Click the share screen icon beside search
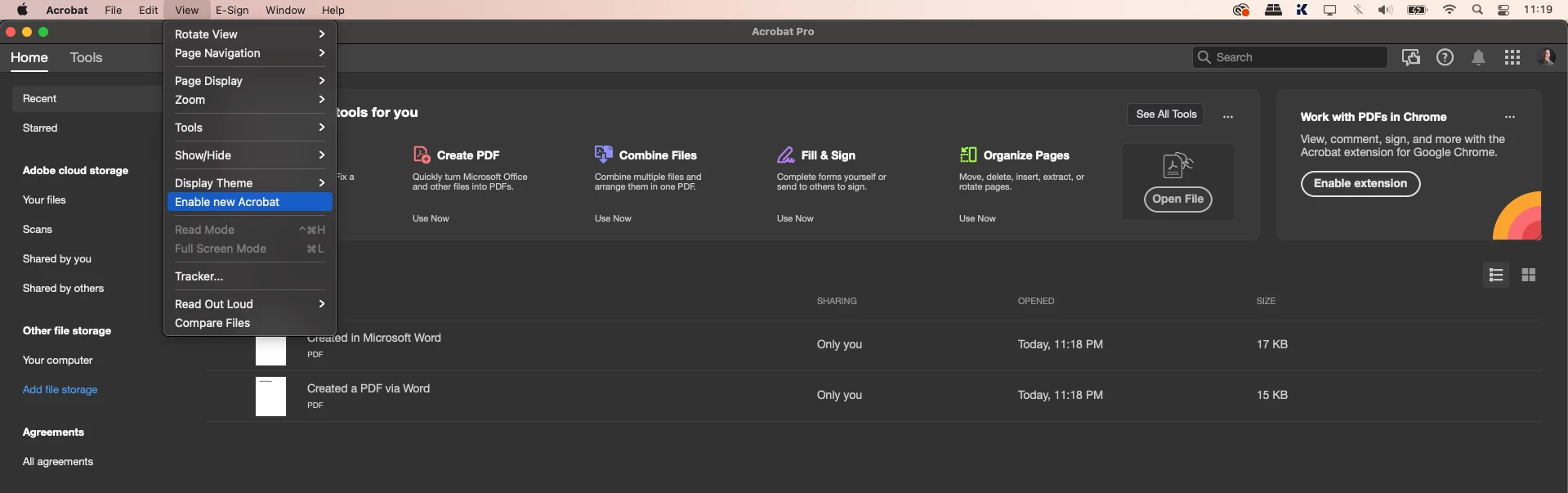Screen dimensions: 1568x493 coord(1410,57)
